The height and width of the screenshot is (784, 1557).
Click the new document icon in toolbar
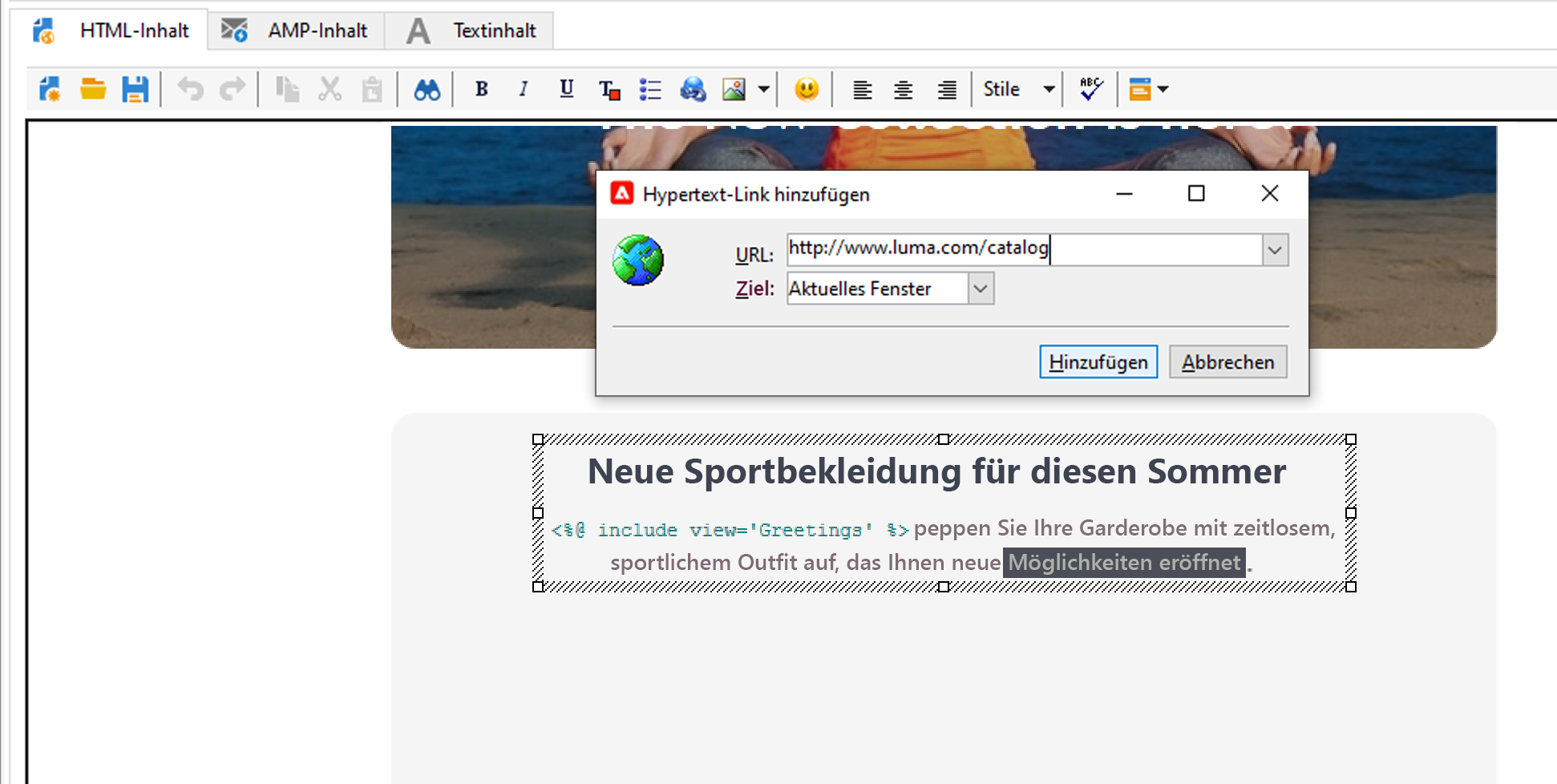[x=49, y=89]
